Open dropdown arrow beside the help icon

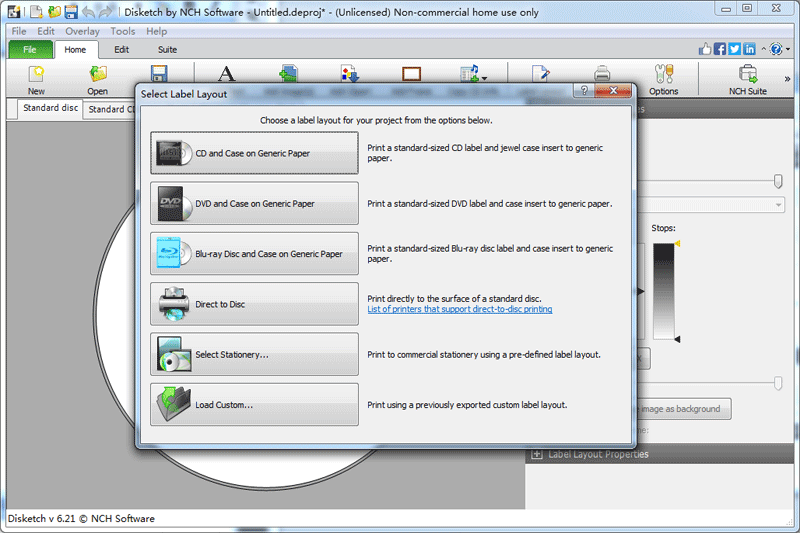click(788, 49)
